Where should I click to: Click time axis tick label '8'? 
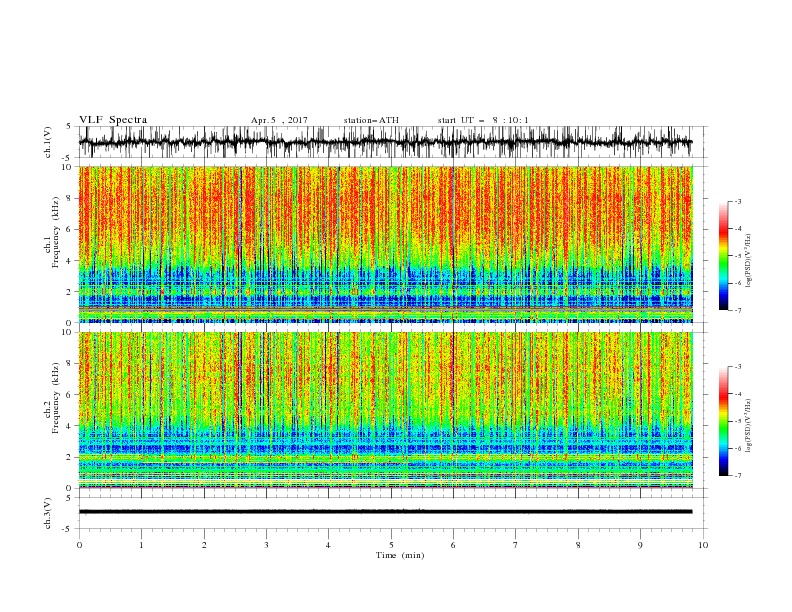578,545
